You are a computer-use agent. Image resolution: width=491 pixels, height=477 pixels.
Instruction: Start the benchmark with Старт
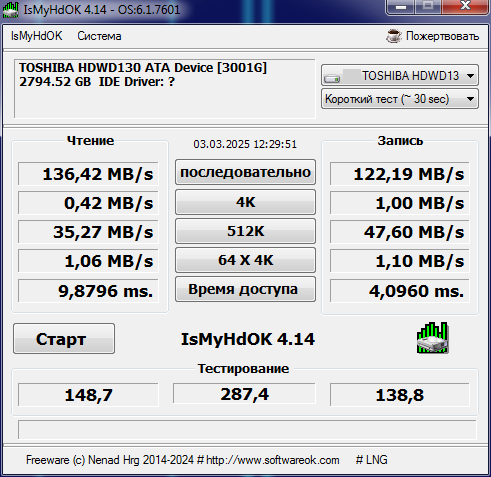(x=64, y=339)
